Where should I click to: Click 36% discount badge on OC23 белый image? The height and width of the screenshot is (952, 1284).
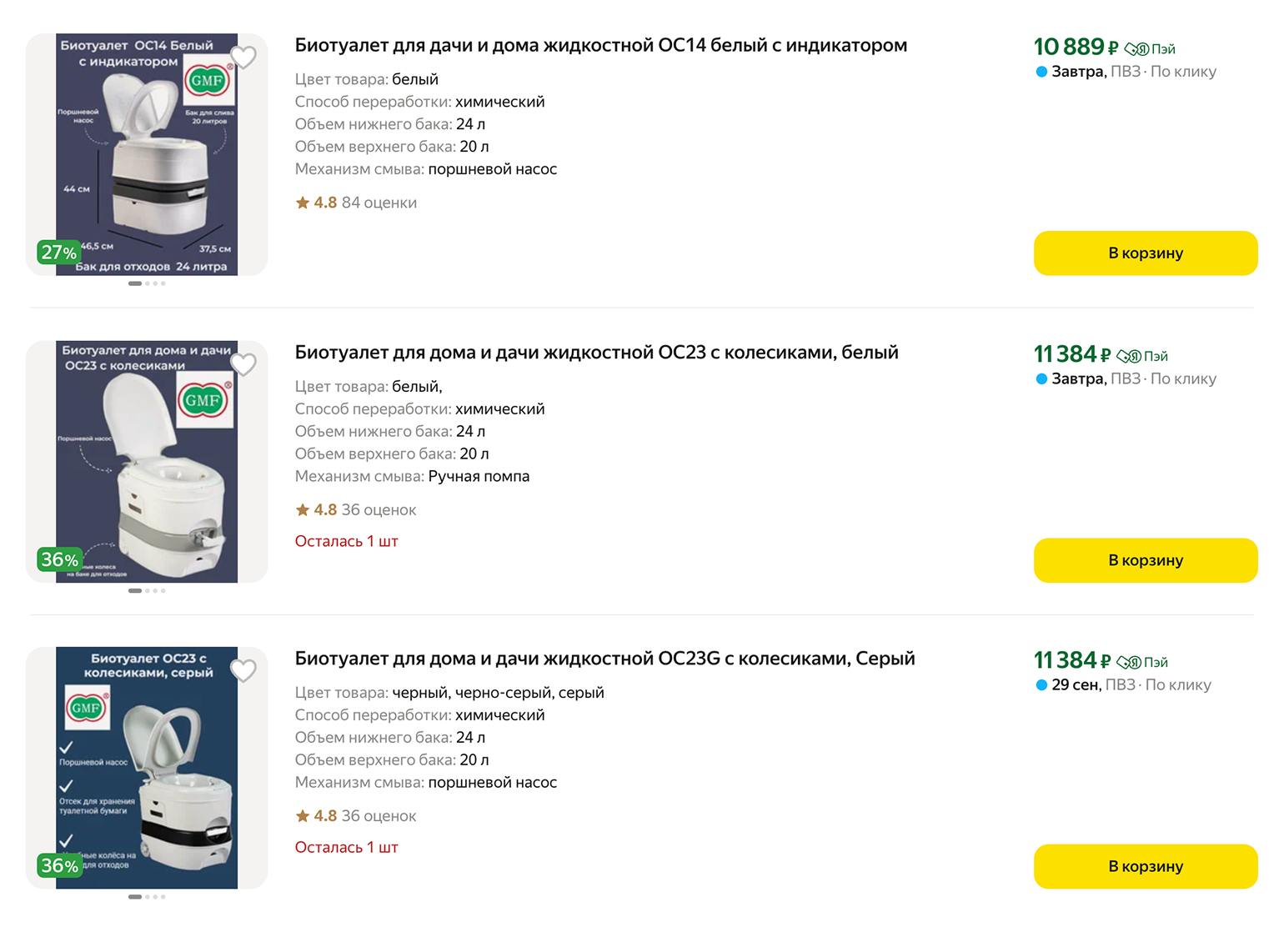(x=60, y=559)
